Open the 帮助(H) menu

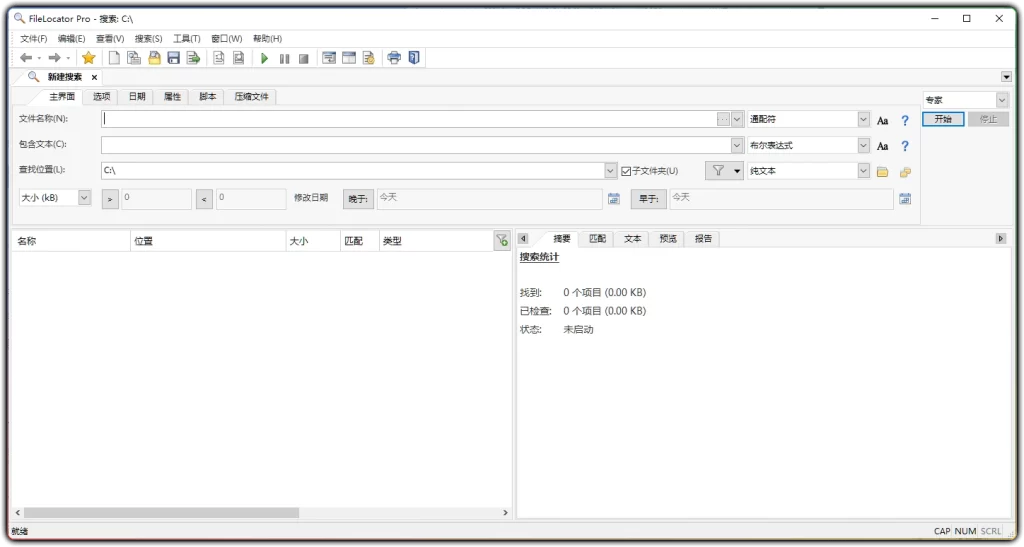268,39
